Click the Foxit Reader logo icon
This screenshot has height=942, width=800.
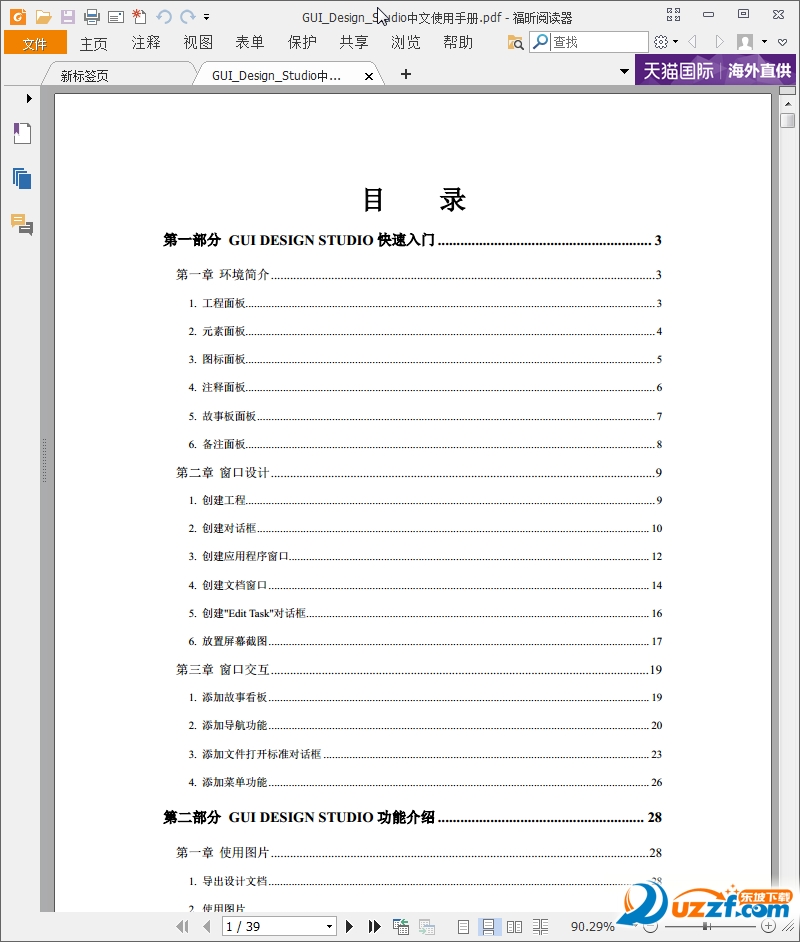18,17
